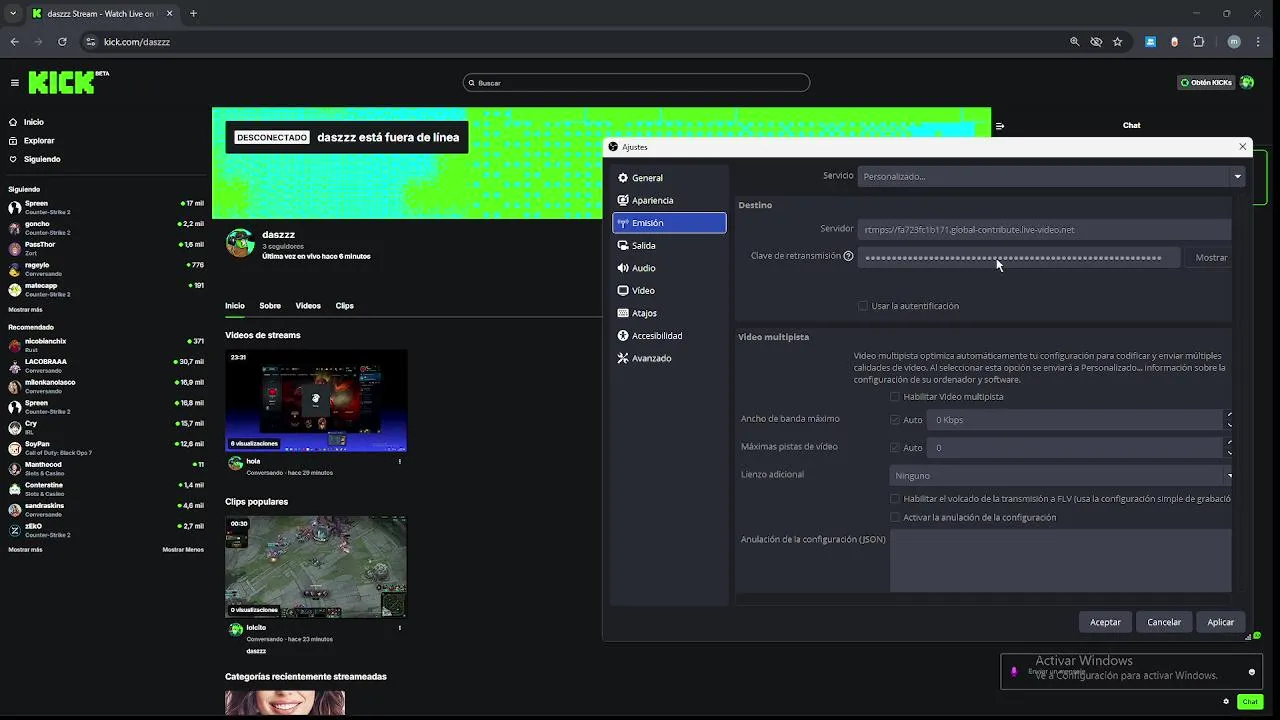This screenshot has width=1280, height=720.
Task: Click Obtén KICKs button
Action: 1206,83
